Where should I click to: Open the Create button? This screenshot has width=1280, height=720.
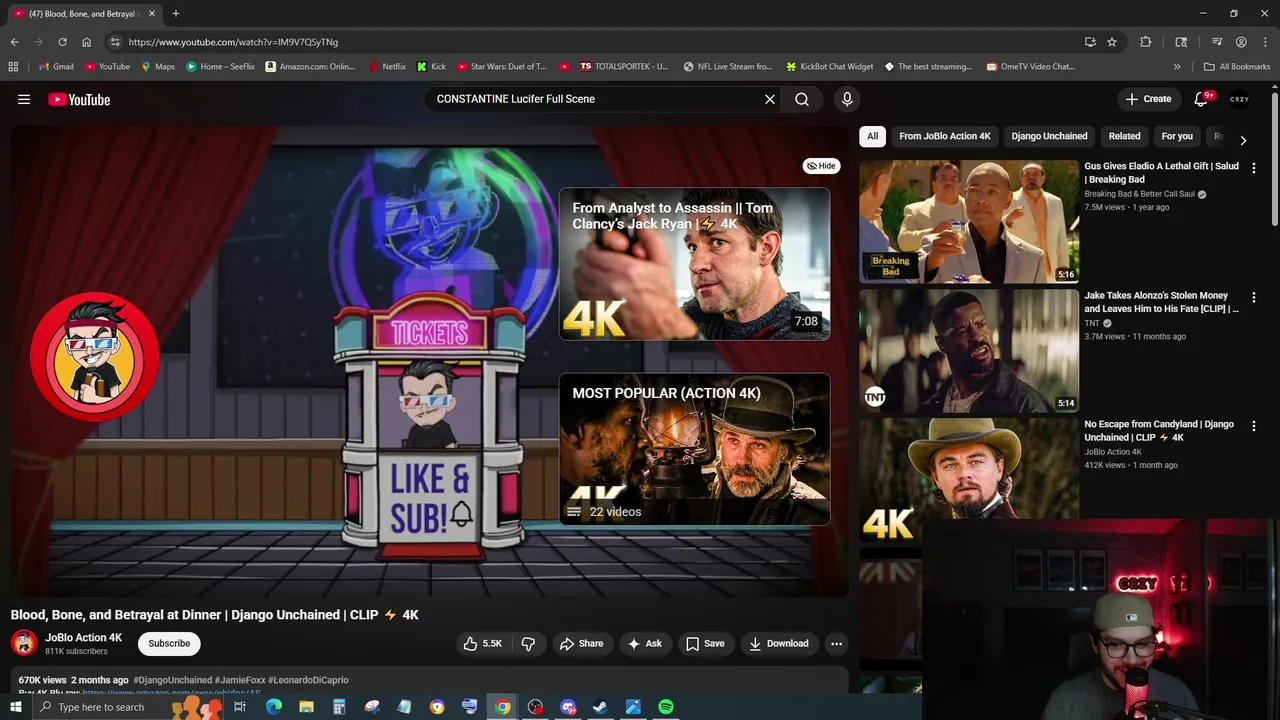tap(1148, 99)
